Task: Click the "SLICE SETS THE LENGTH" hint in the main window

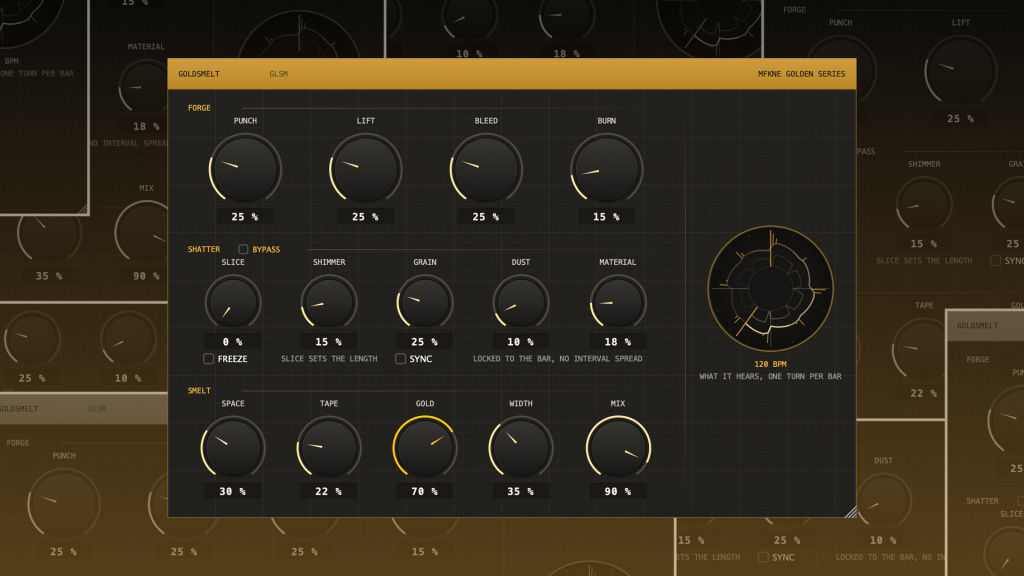Action: click(329, 359)
